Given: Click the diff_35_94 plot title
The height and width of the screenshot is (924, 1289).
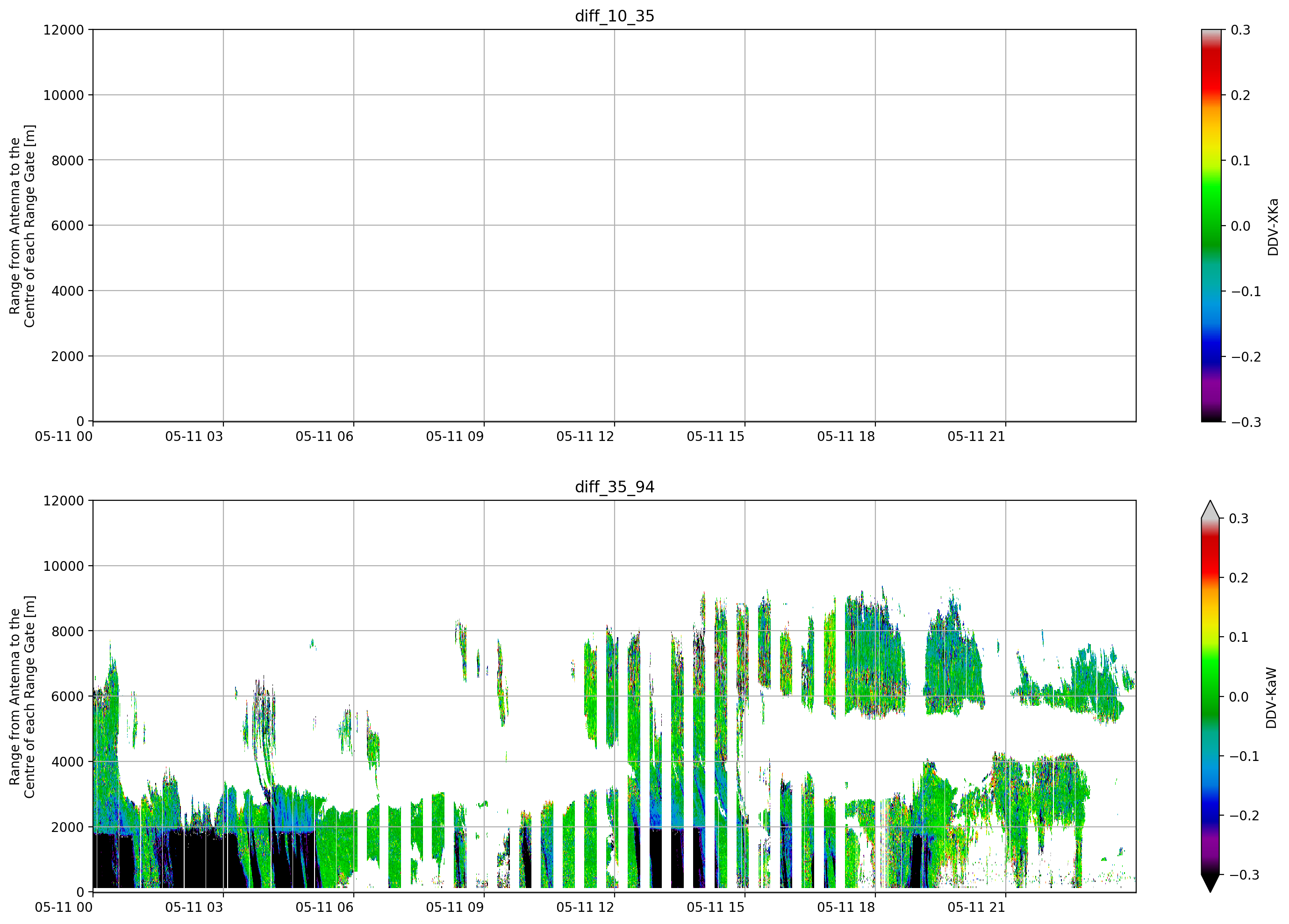Looking at the screenshot, I should point(615,487).
